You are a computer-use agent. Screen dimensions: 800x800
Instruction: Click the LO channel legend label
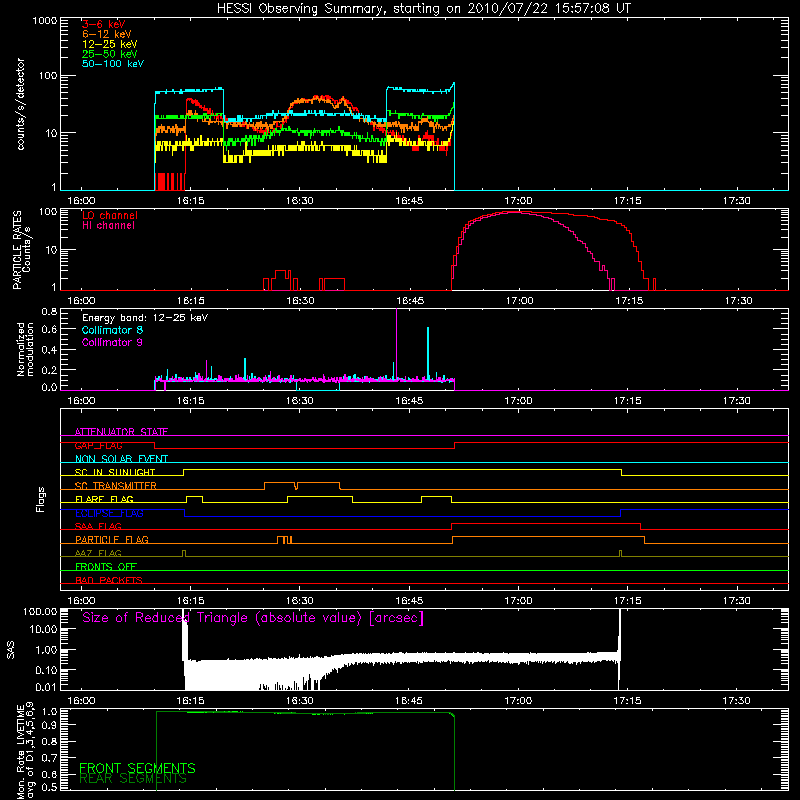click(x=110, y=215)
